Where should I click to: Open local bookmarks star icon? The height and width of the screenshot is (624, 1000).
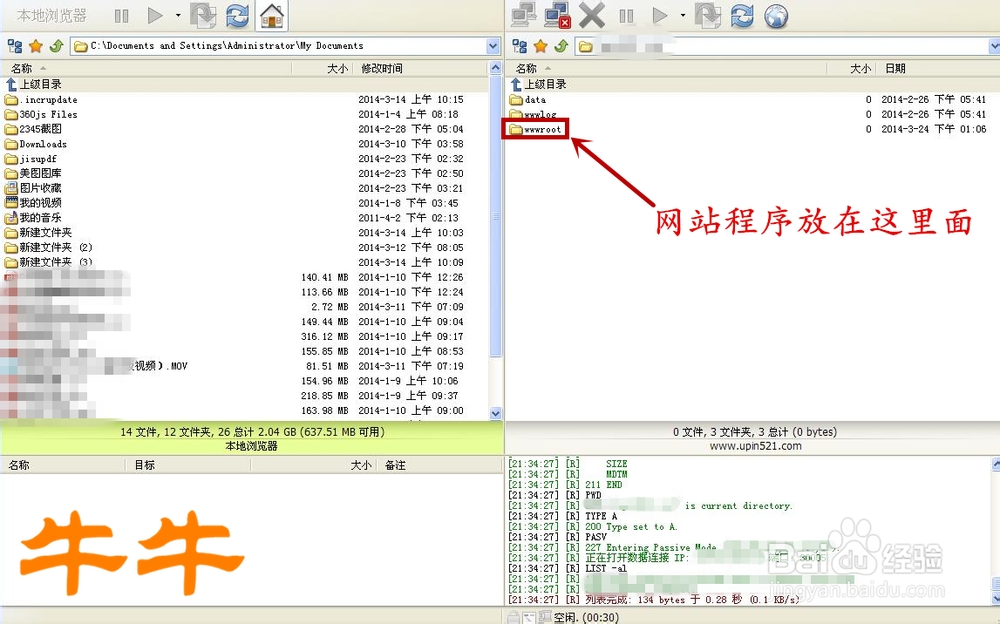pos(36,46)
